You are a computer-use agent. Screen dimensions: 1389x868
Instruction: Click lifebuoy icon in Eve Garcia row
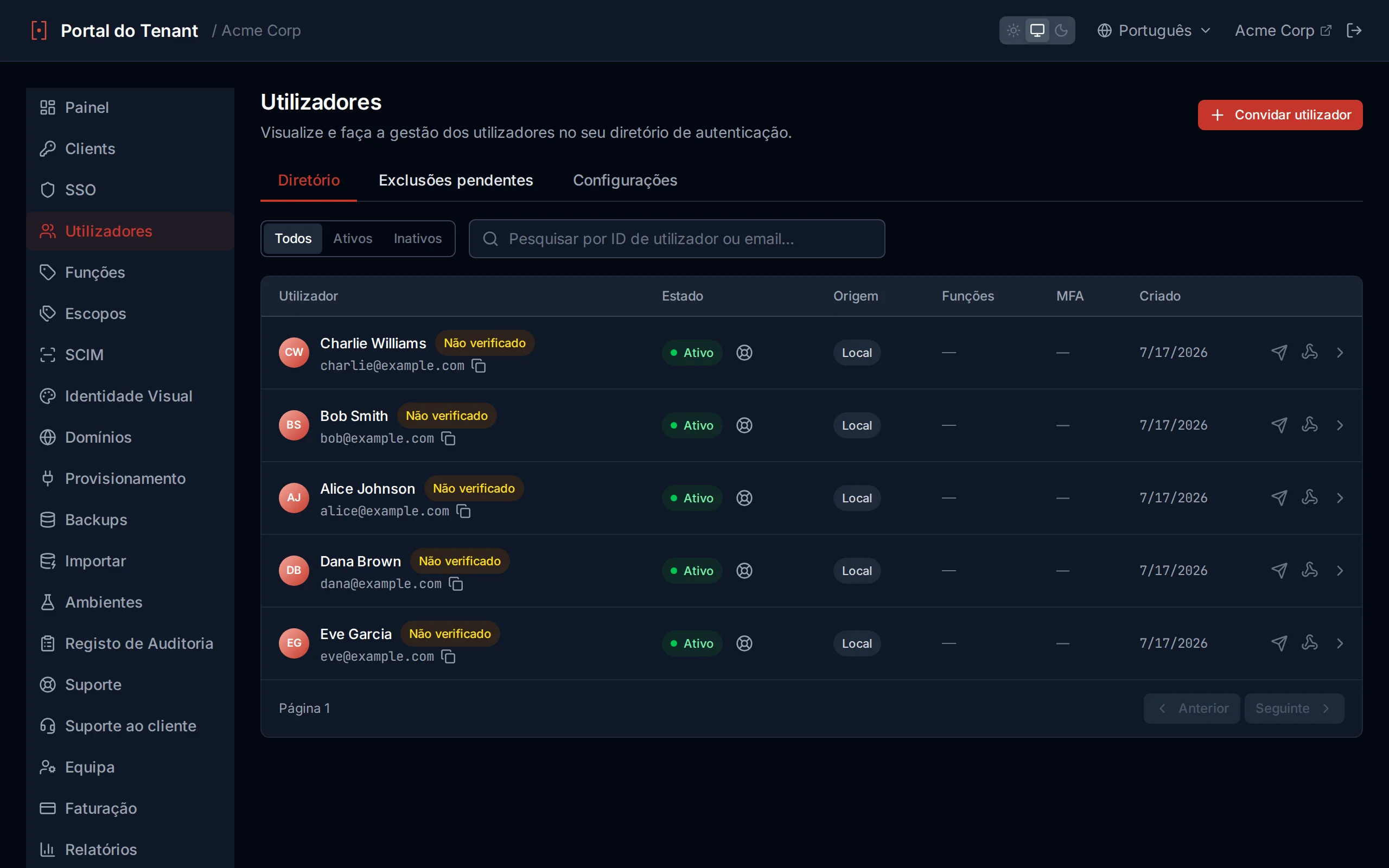click(x=744, y=643)
